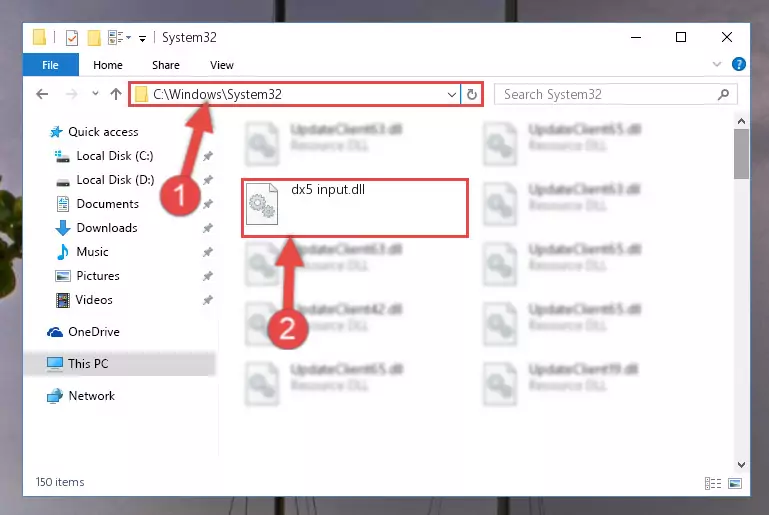The height and width of the screenshot is (515, 769).
Task: Refresh the System32 folder
Action: pos(472,94)
